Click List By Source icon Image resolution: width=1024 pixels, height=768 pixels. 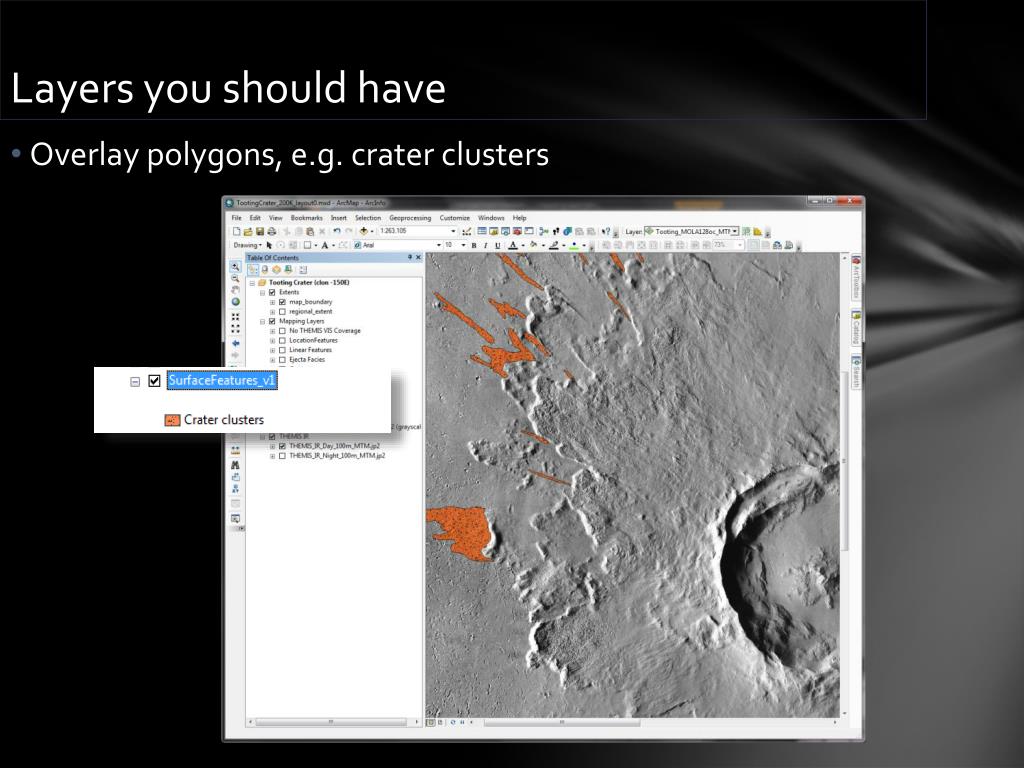point(264,270)
